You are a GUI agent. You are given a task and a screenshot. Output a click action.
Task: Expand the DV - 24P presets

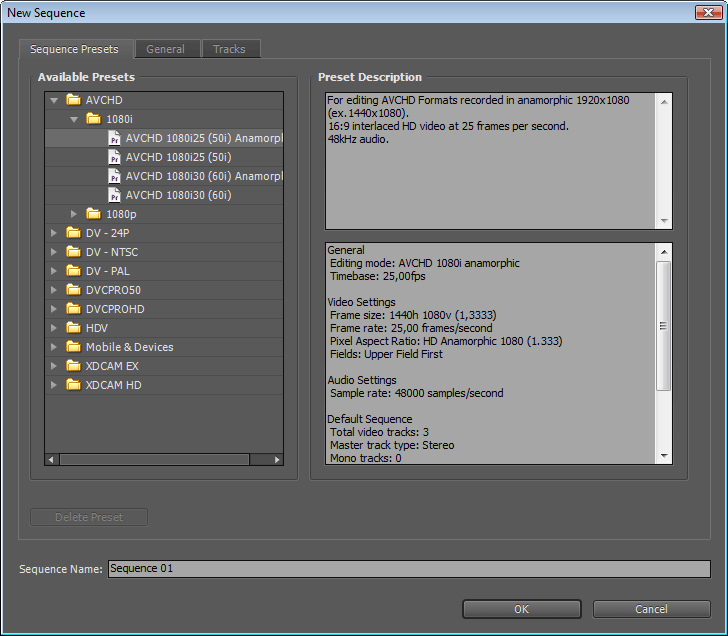click(53, 233)
